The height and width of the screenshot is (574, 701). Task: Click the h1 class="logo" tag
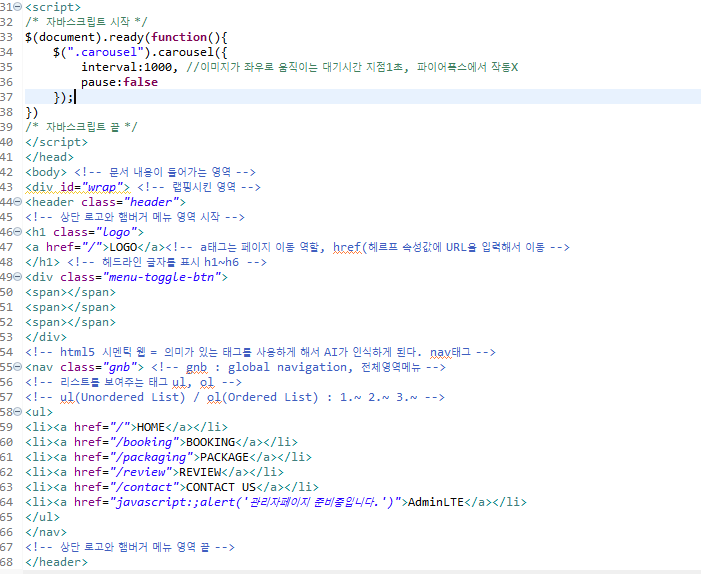coord(84,232)
